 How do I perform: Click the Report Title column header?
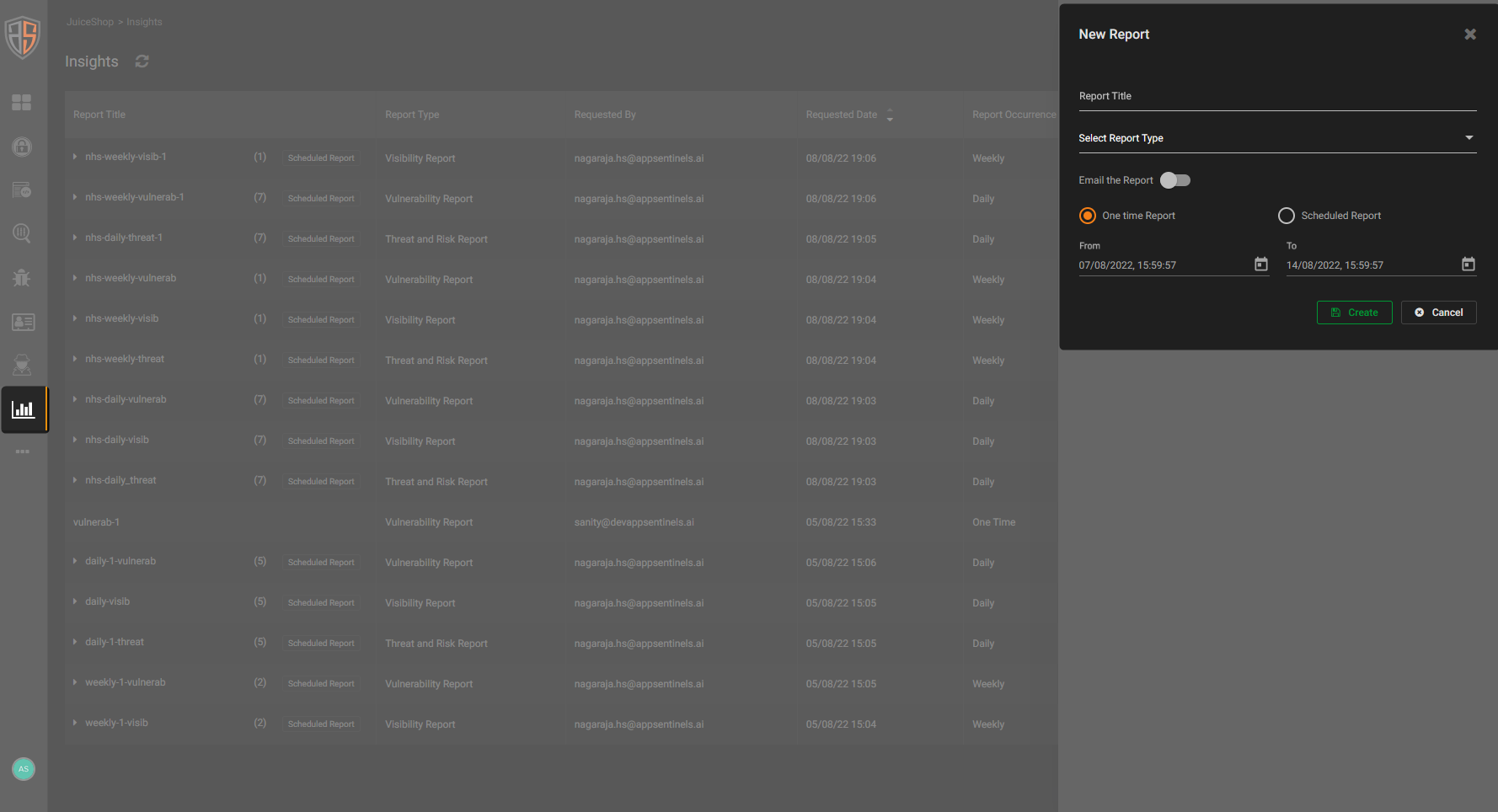(x=99, y=115)
